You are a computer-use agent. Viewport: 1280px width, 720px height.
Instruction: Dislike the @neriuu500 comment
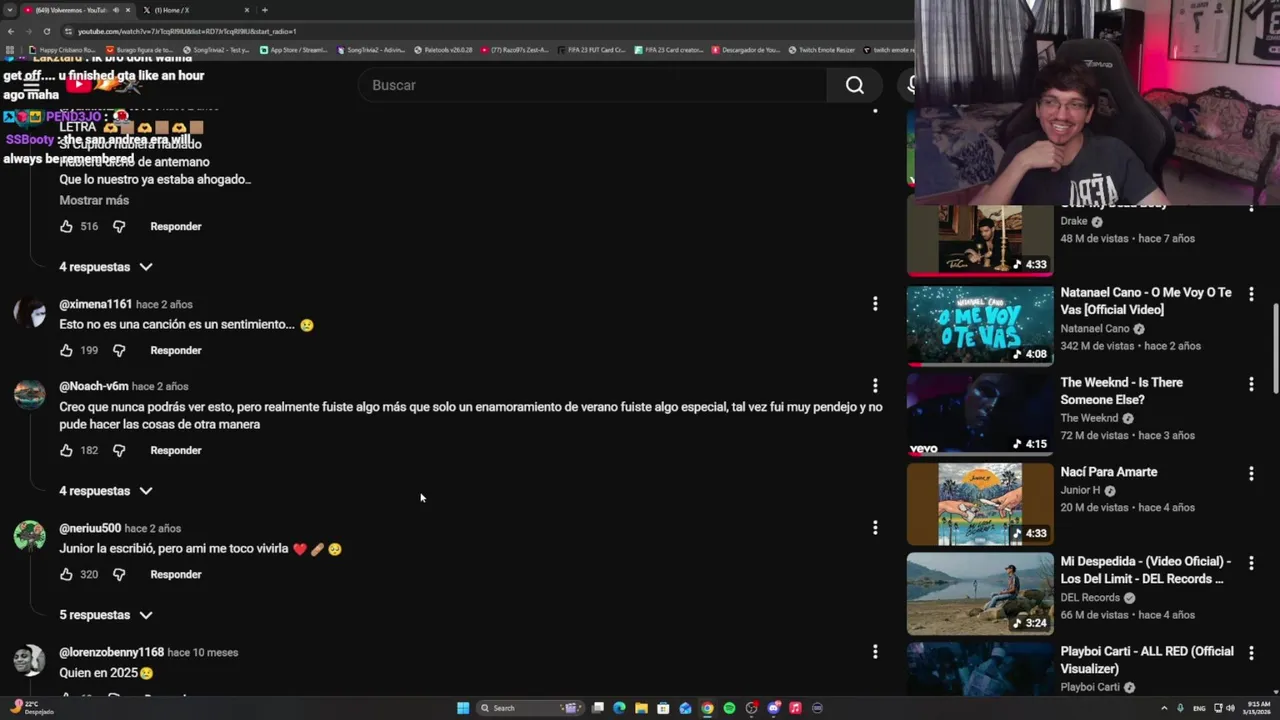(x=119, y=574)
